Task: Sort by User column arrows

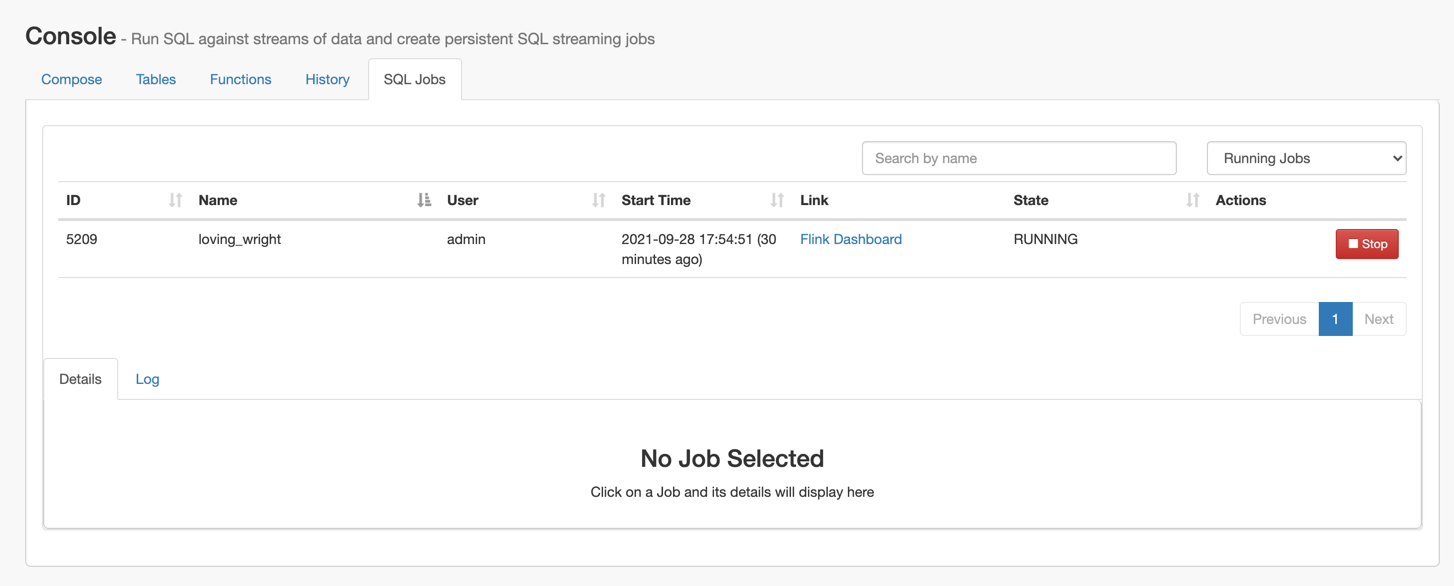Action: coord(599,200)
